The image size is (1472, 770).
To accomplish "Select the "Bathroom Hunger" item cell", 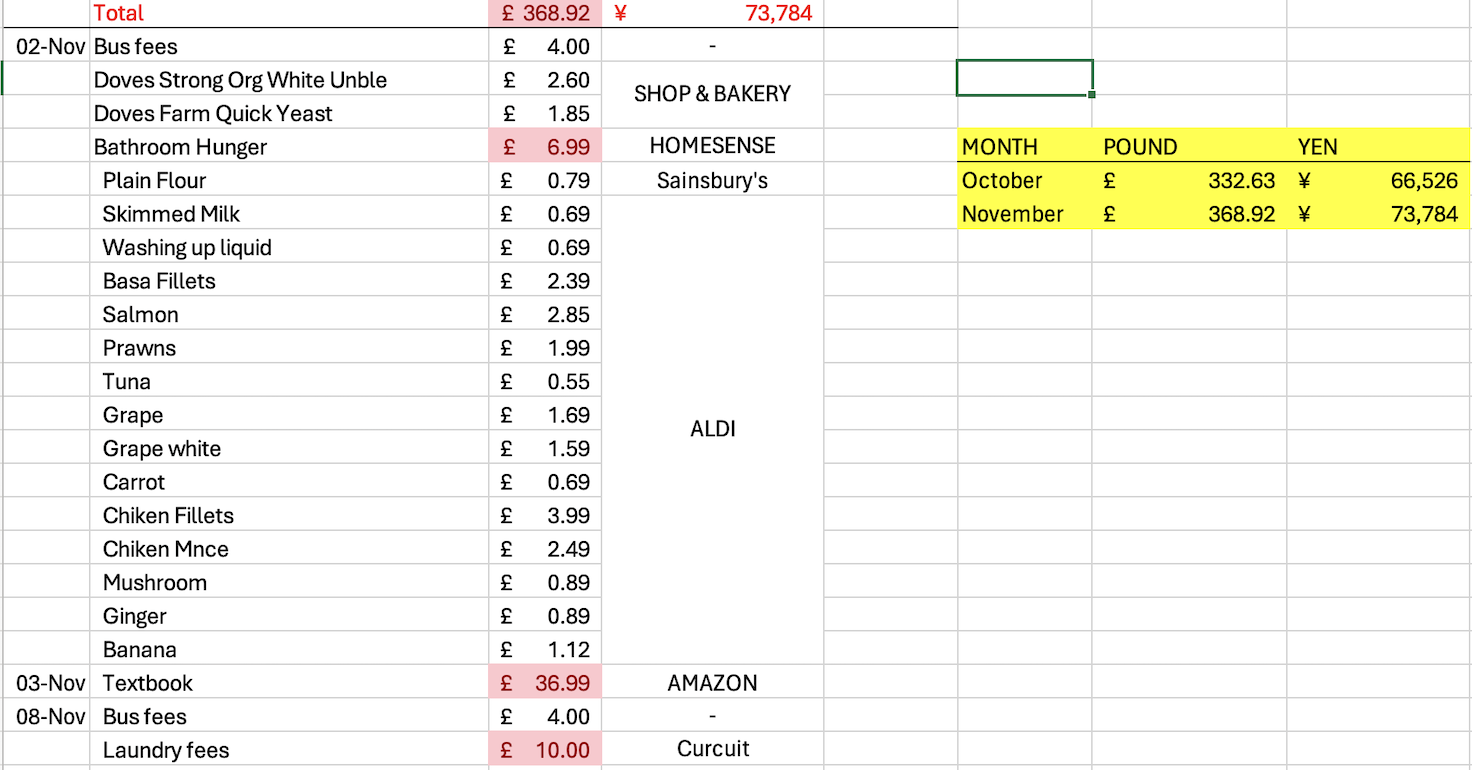I will [180, 147].
